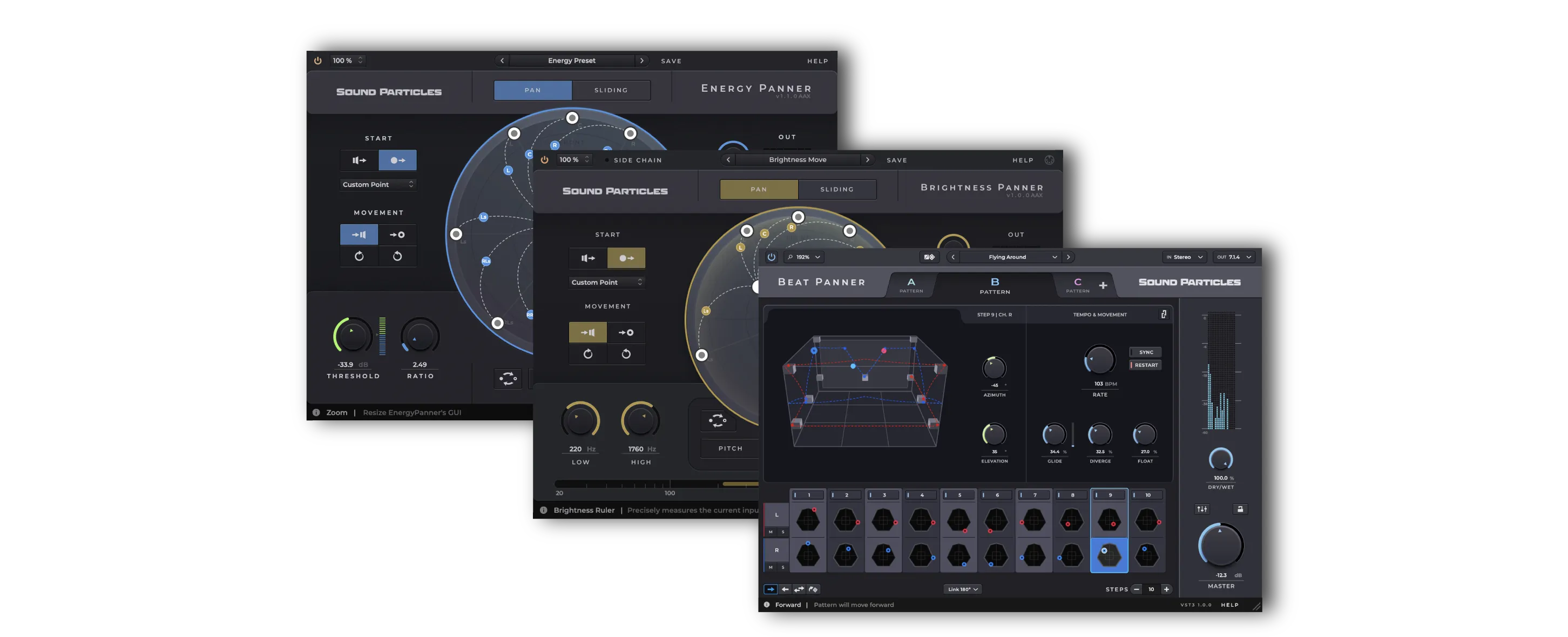Open Custom Point dropdown in Brightness Panner
Image resolution: width=1568 pixels, height=637 pixels.
coord(607,282)
